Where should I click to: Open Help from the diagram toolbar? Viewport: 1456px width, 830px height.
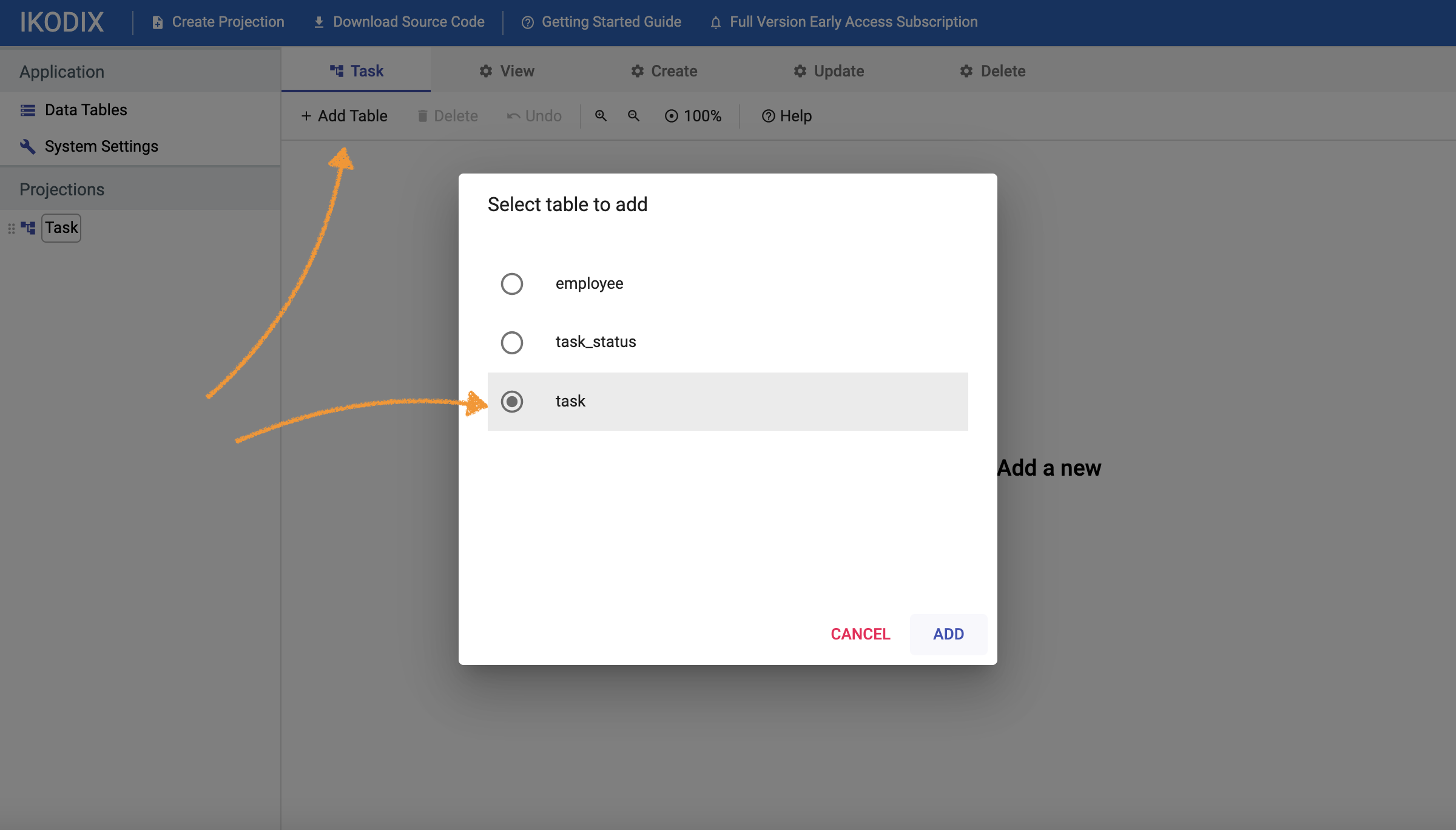[x=787, y=116]
